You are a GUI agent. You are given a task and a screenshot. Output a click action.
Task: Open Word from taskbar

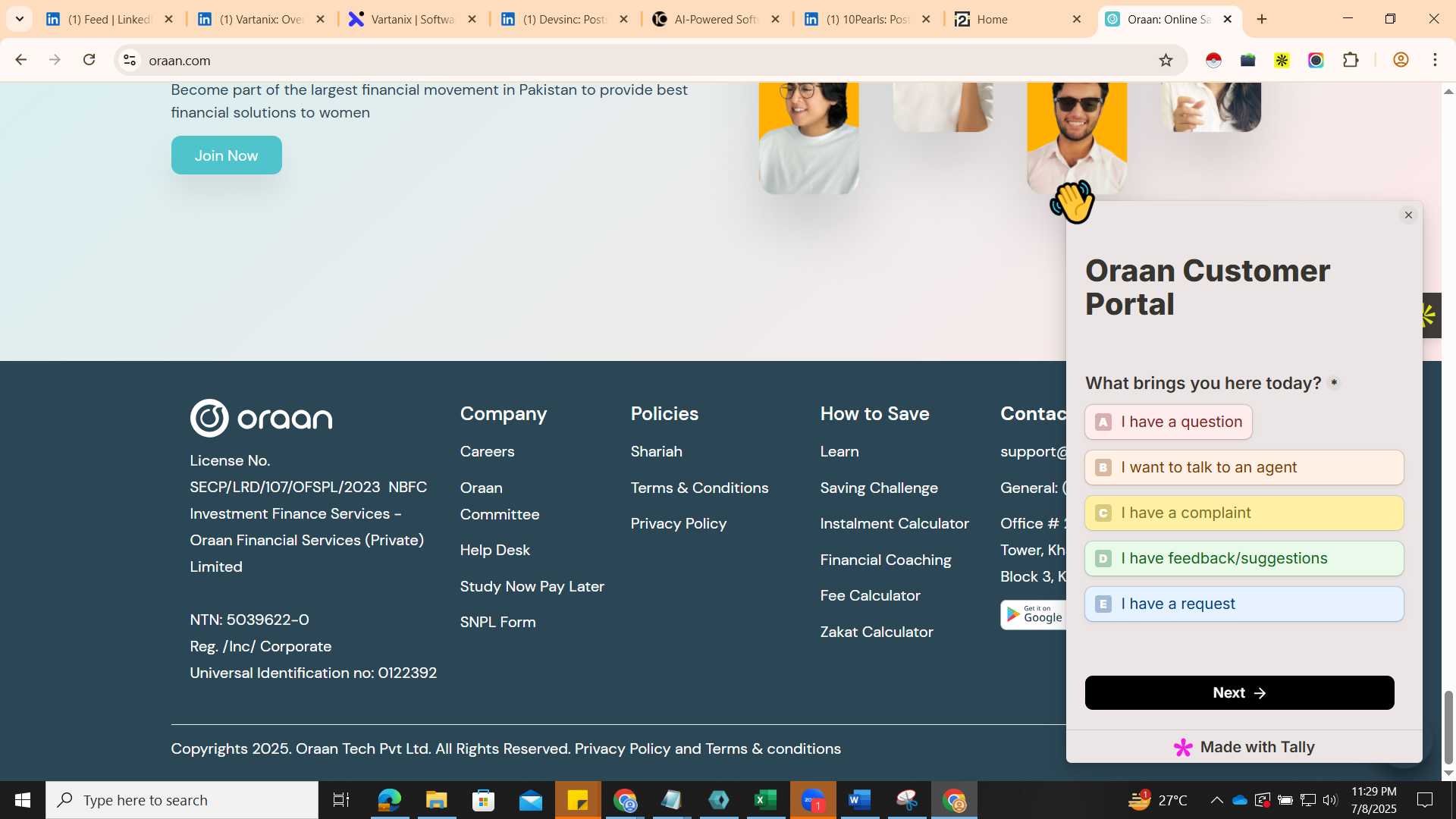[x=859, y=800]
